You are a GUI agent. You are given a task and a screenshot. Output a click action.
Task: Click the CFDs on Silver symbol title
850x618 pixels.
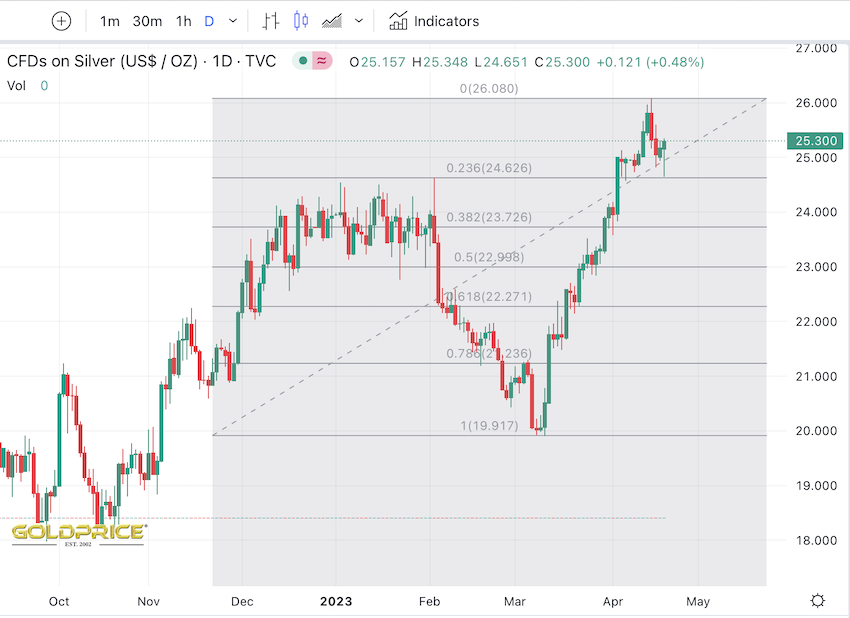tap(141, 62)
